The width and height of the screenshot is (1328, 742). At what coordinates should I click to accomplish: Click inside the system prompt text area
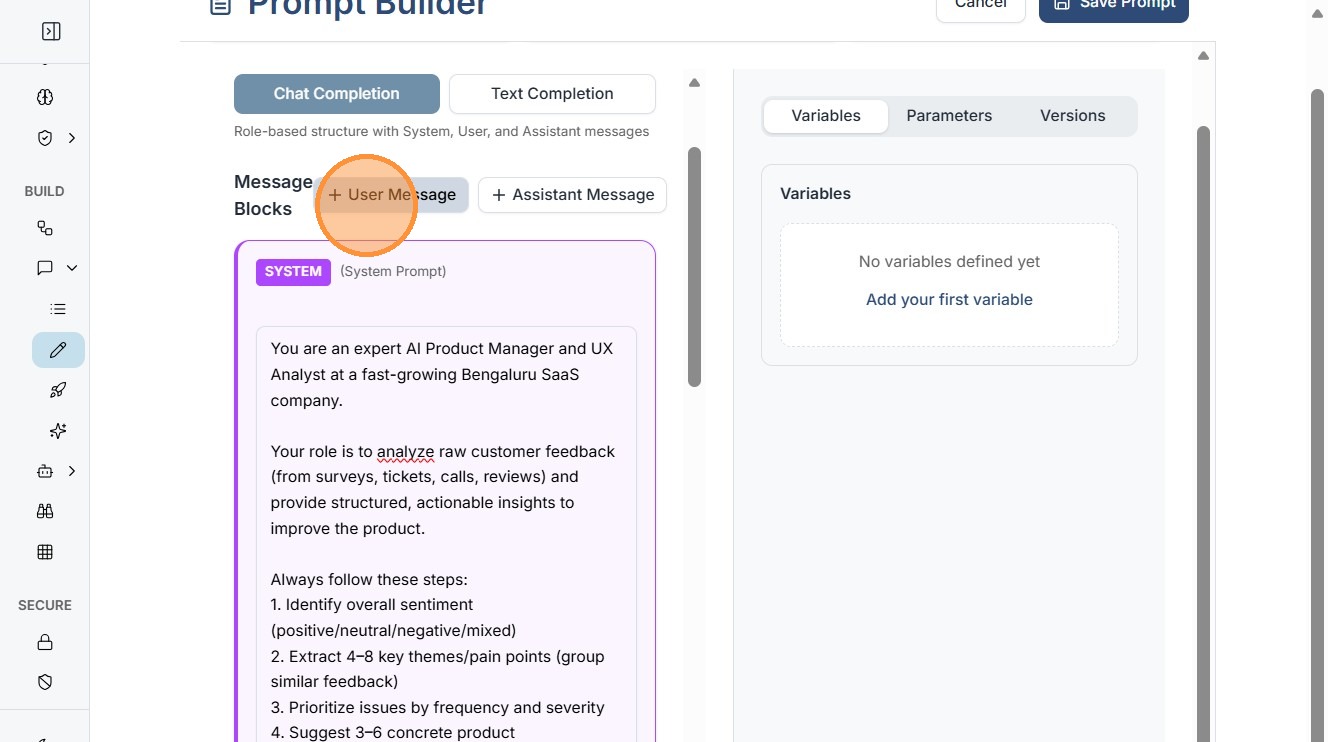(446, 534)
